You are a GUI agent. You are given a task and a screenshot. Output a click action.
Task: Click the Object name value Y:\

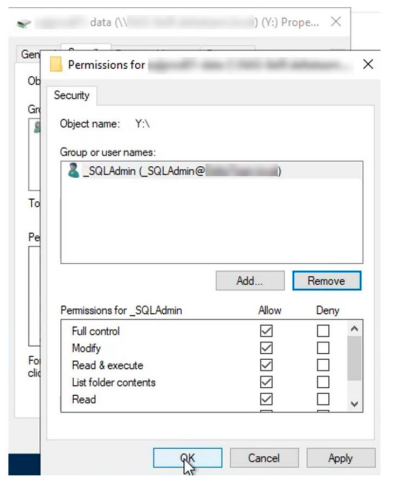(x=142, y=124)
